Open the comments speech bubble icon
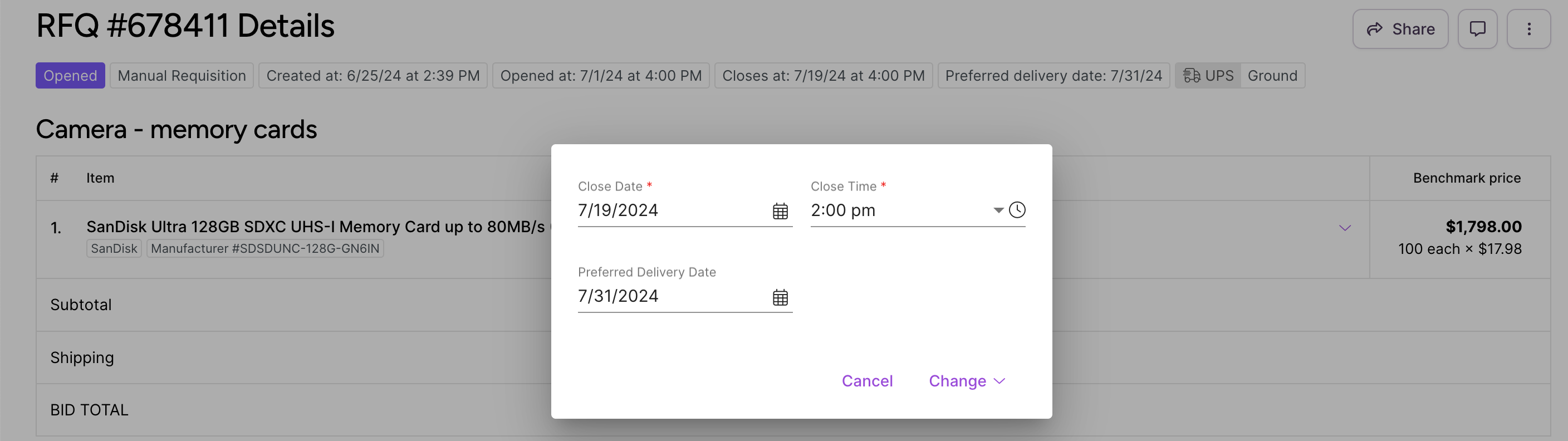Viewport: 1568px width, 441px height. 1477,28
